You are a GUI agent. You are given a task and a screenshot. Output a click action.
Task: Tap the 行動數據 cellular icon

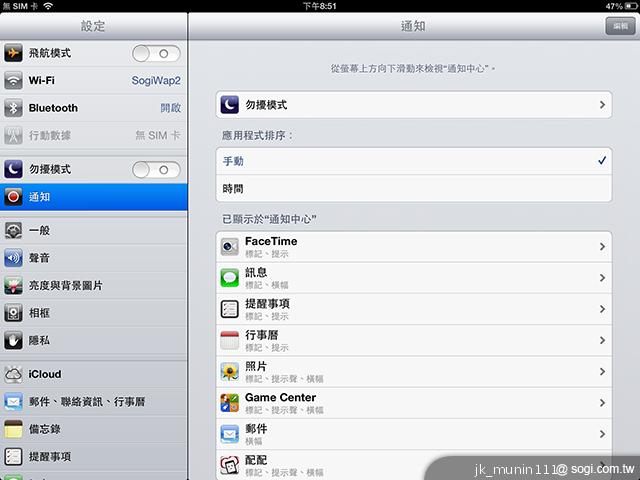tap(13, 136)
